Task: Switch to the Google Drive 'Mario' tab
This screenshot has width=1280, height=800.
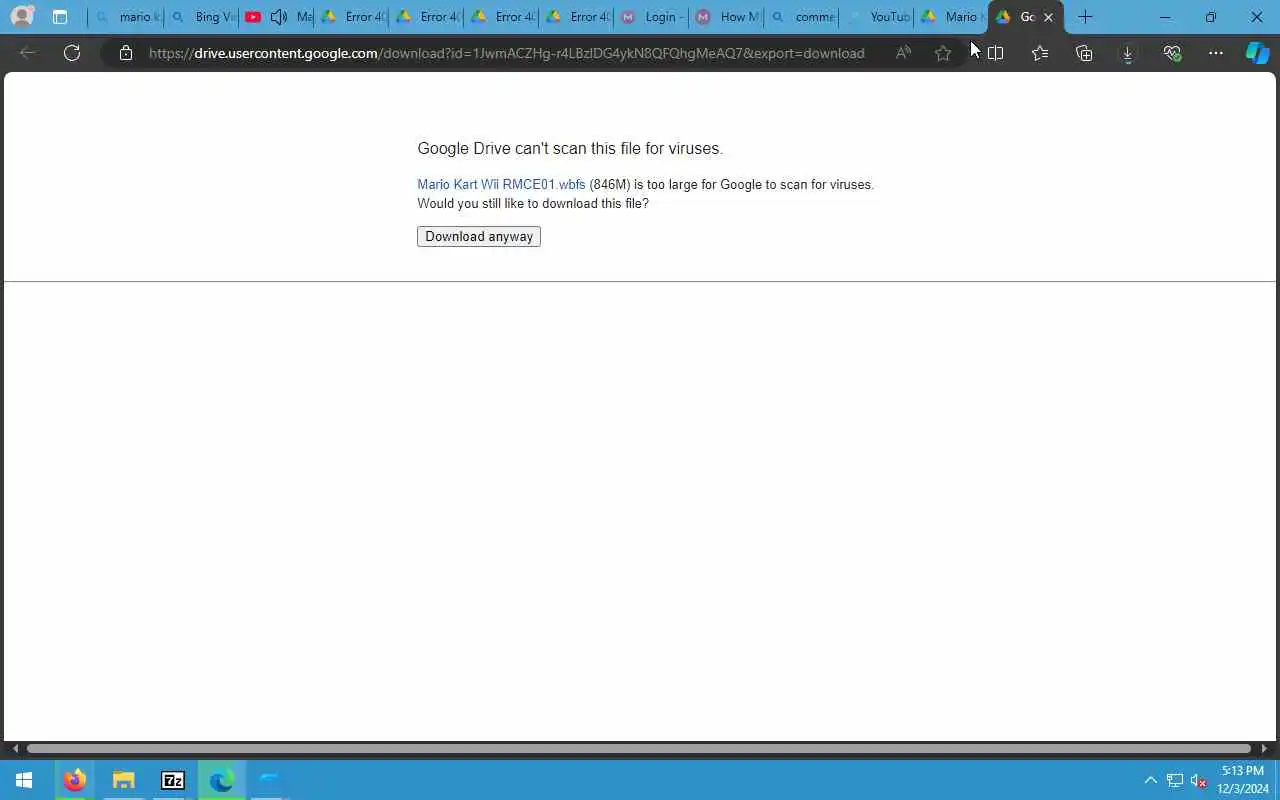Action: [x=952, y=17]
